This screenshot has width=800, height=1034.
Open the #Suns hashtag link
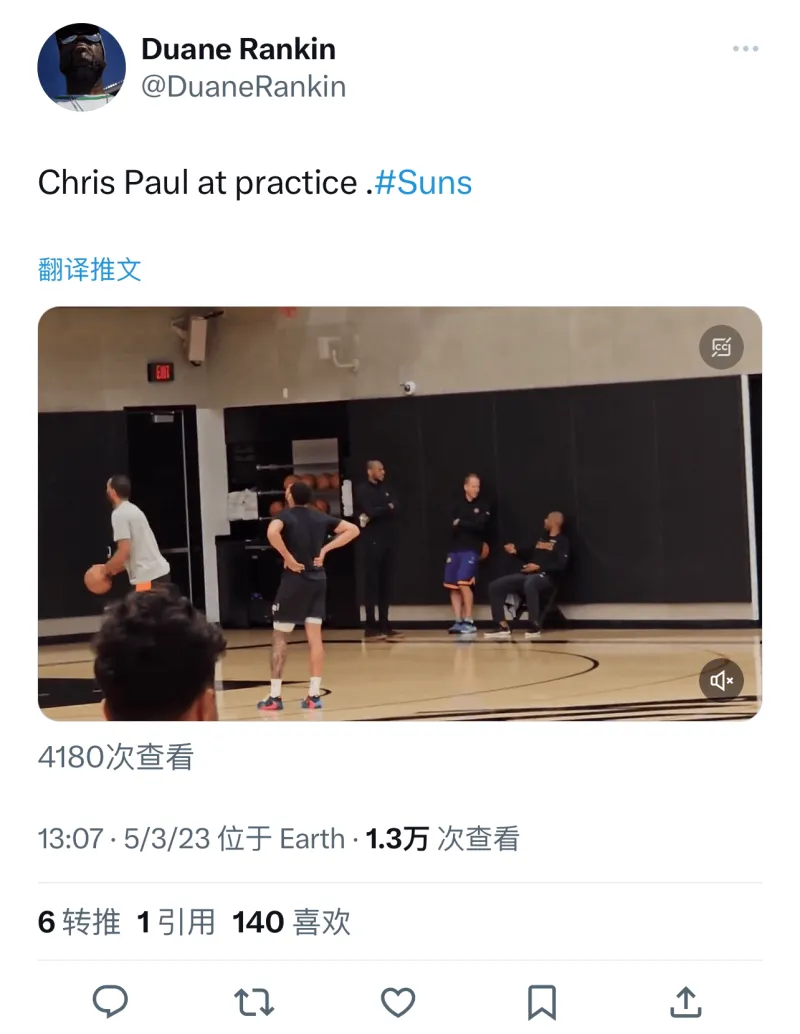[423, 183]
